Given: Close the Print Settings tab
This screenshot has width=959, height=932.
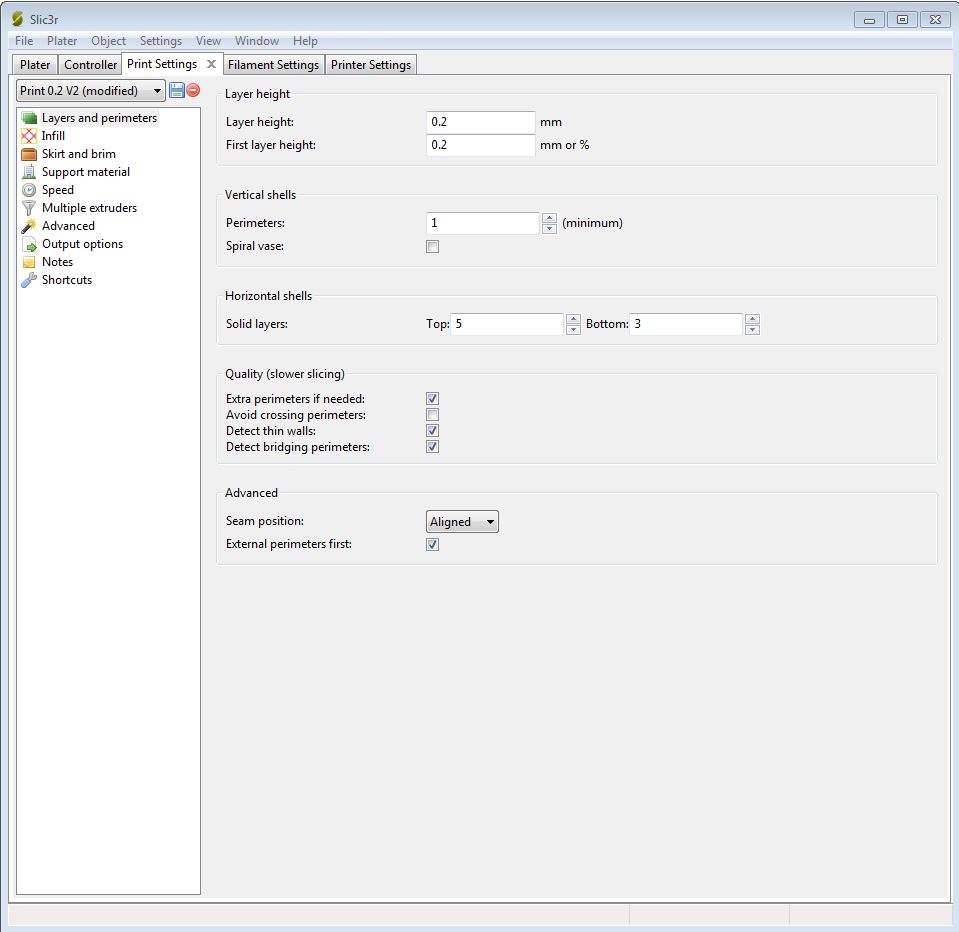Looking at the screenshot, I should 211,64.
